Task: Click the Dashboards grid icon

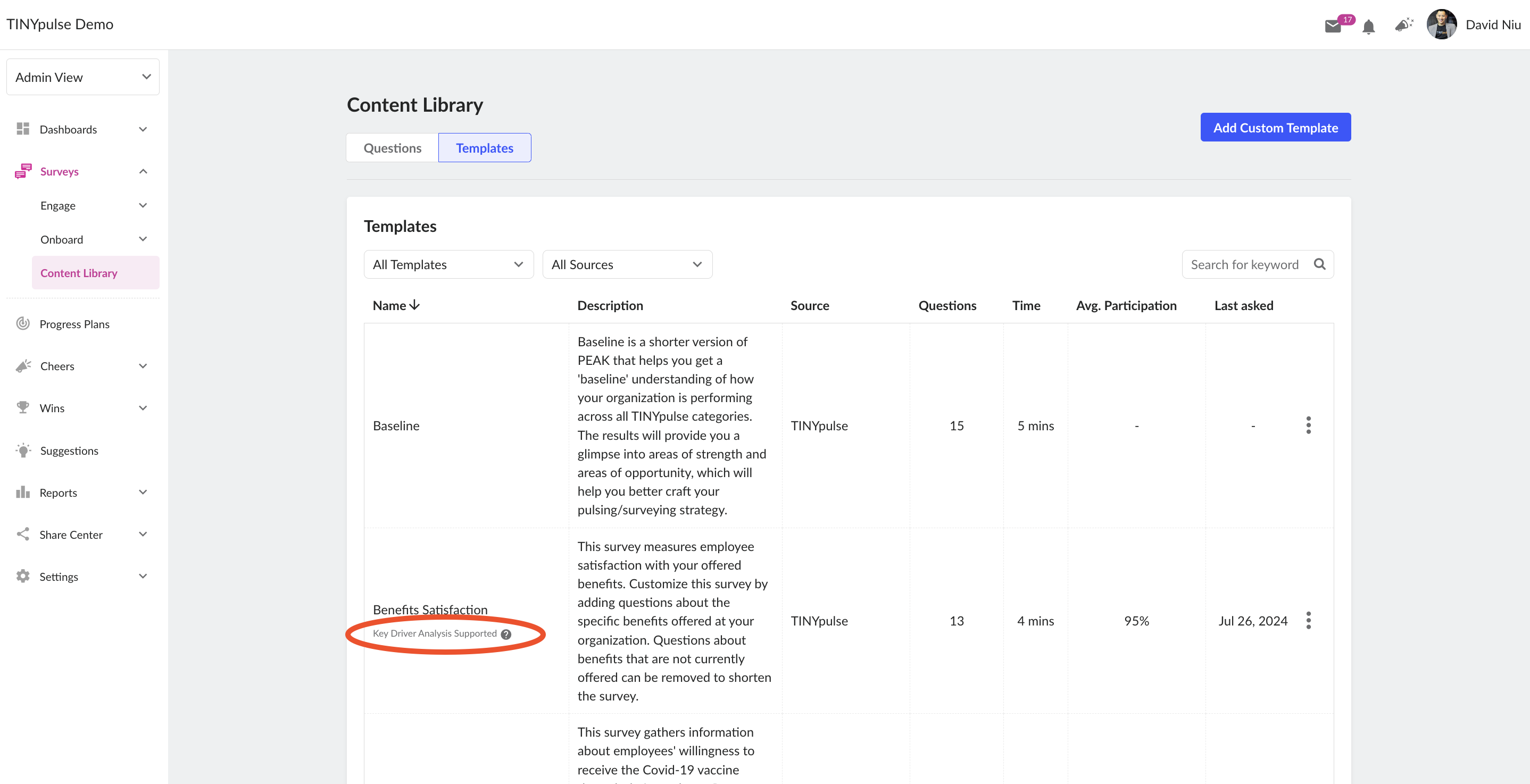Action: [x=23, y=129]
